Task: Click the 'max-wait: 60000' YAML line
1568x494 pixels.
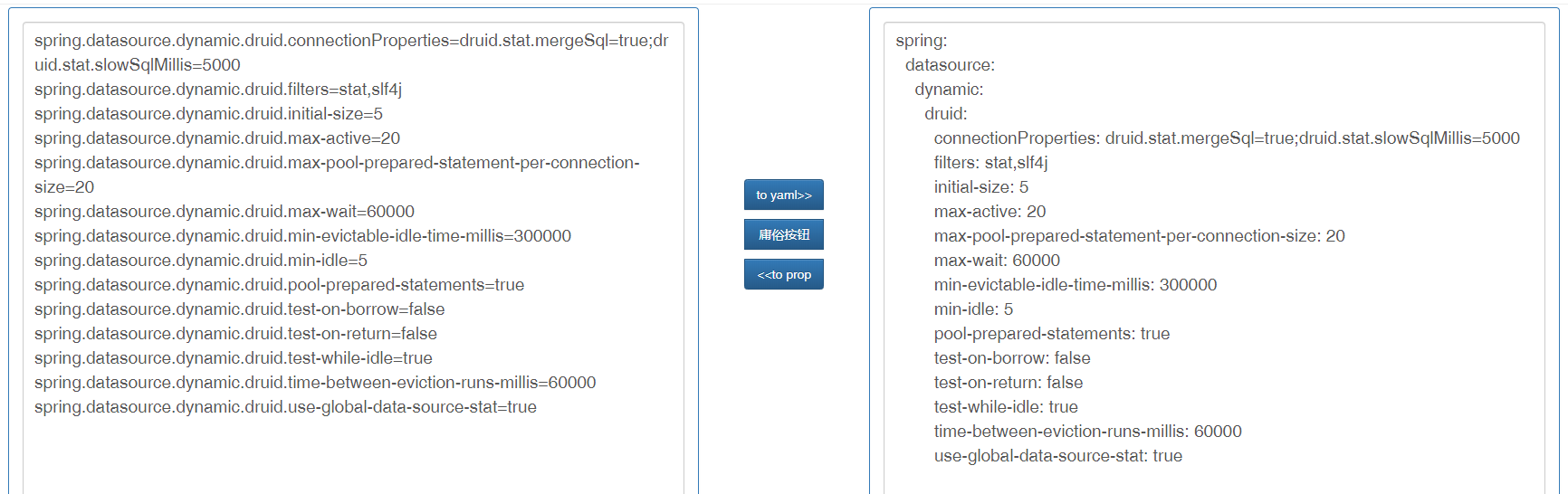Action: coord(997,261)
